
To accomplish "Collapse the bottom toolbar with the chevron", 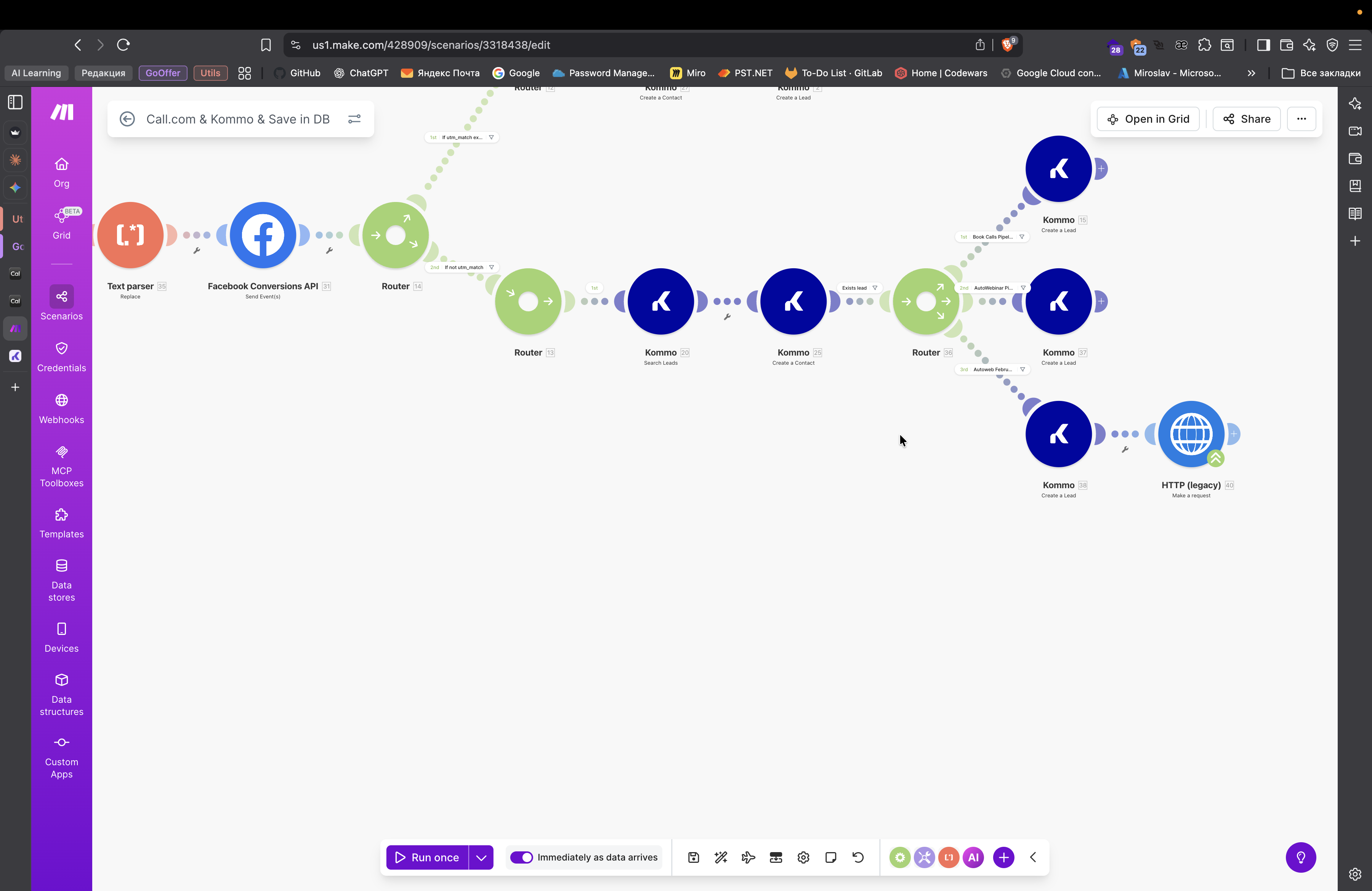I will coord(1033,857).
